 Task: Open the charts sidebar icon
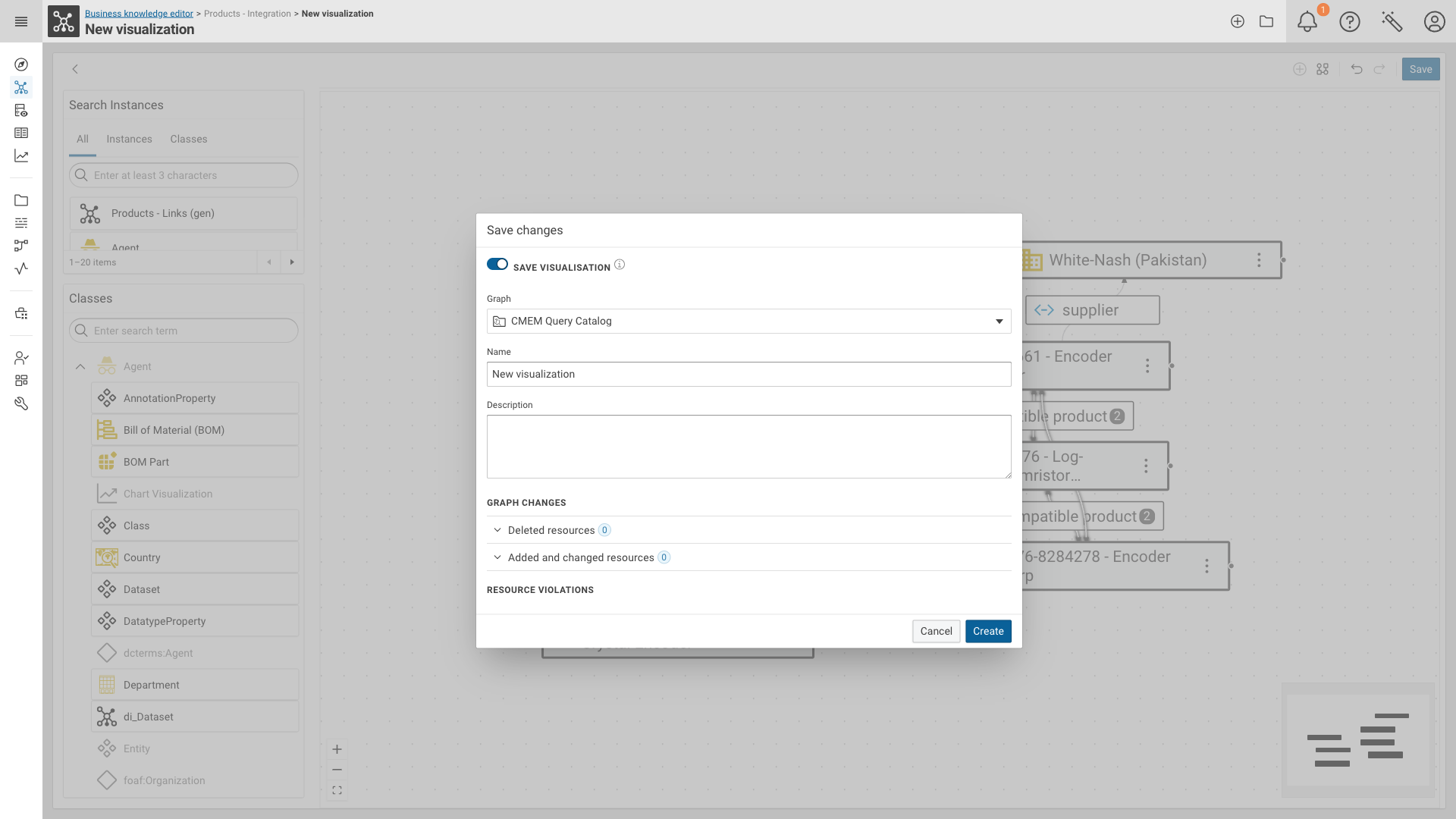click(x=21, y=155)
